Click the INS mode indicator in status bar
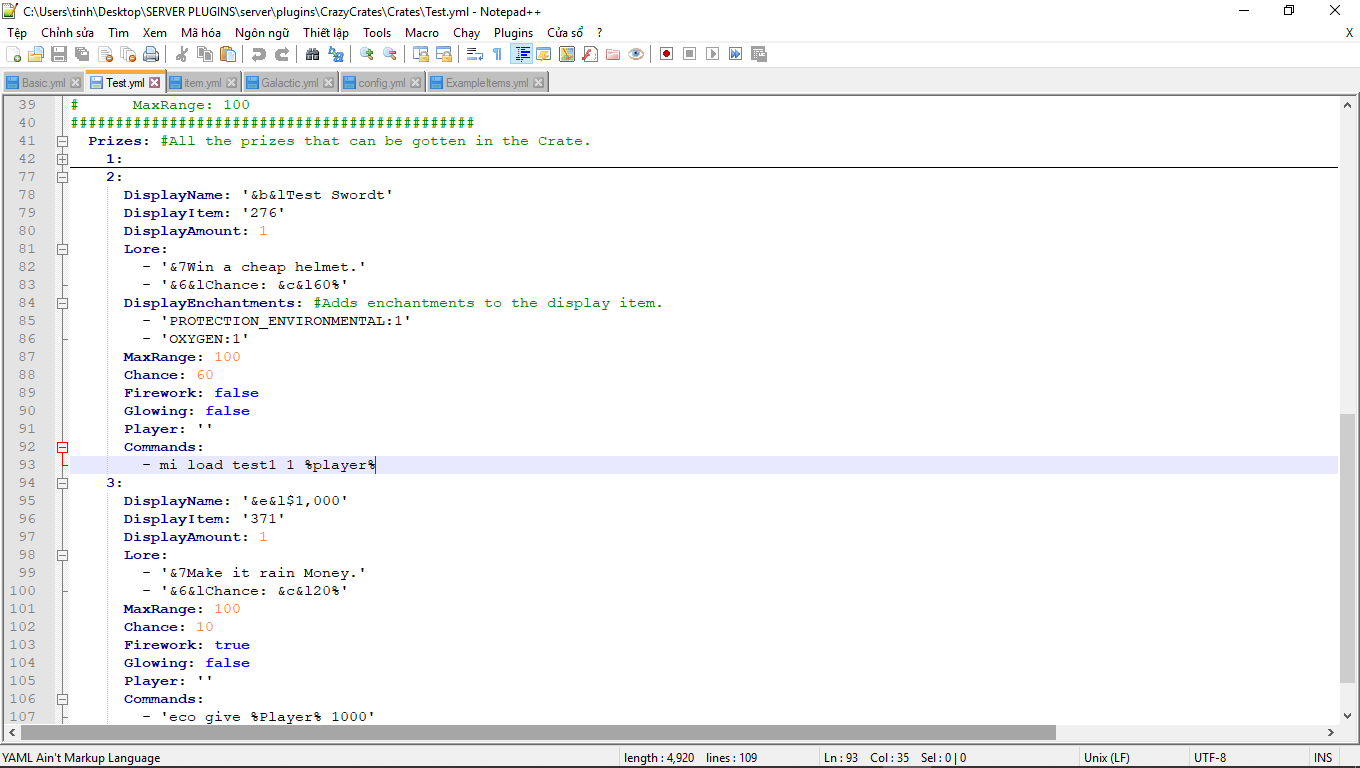This screenshot has height=768, width=1360. 1322,758
